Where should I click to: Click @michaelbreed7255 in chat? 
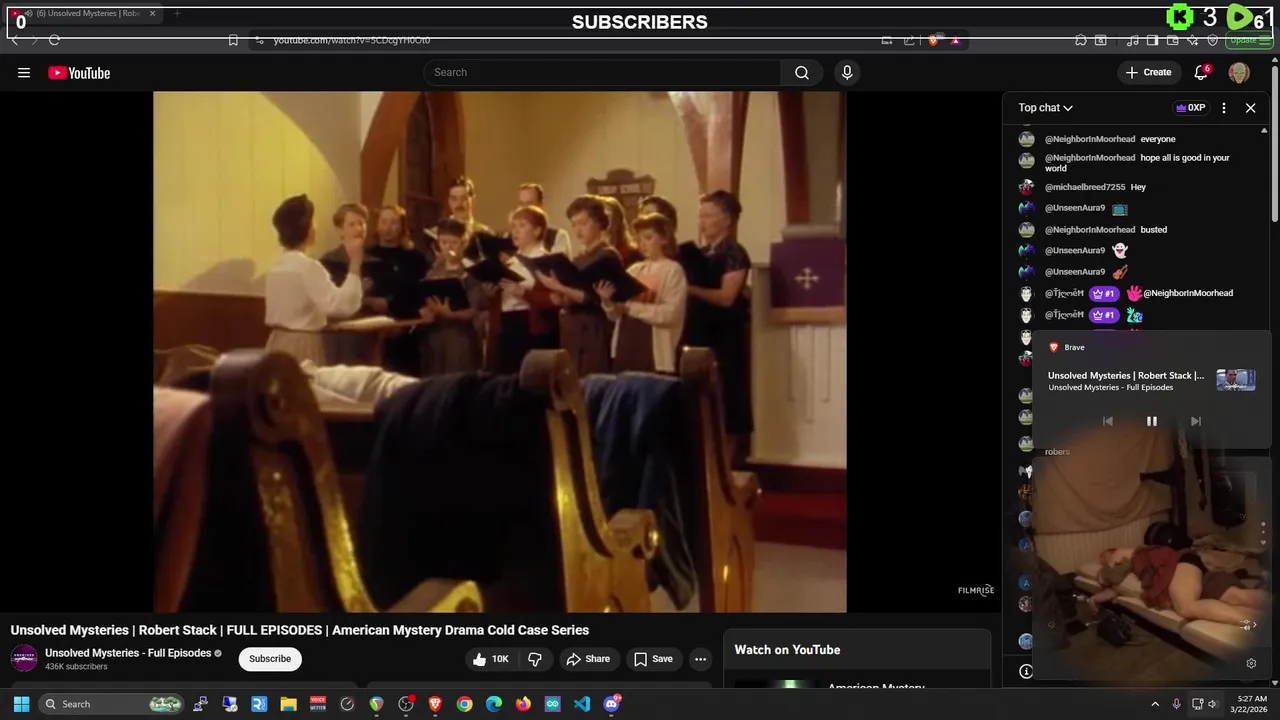pos(1085,187)
